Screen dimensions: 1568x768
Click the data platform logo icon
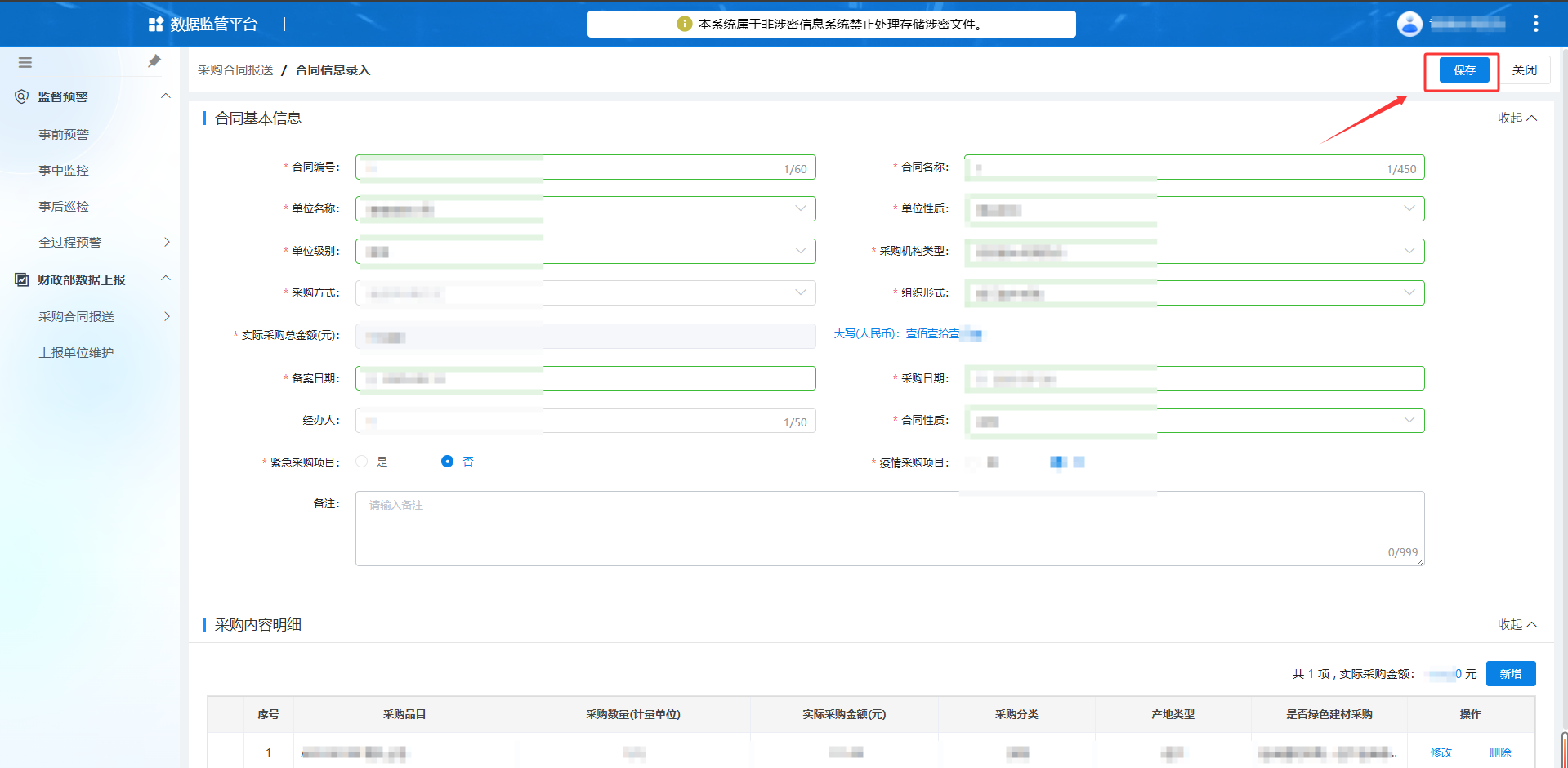point(155,25)
